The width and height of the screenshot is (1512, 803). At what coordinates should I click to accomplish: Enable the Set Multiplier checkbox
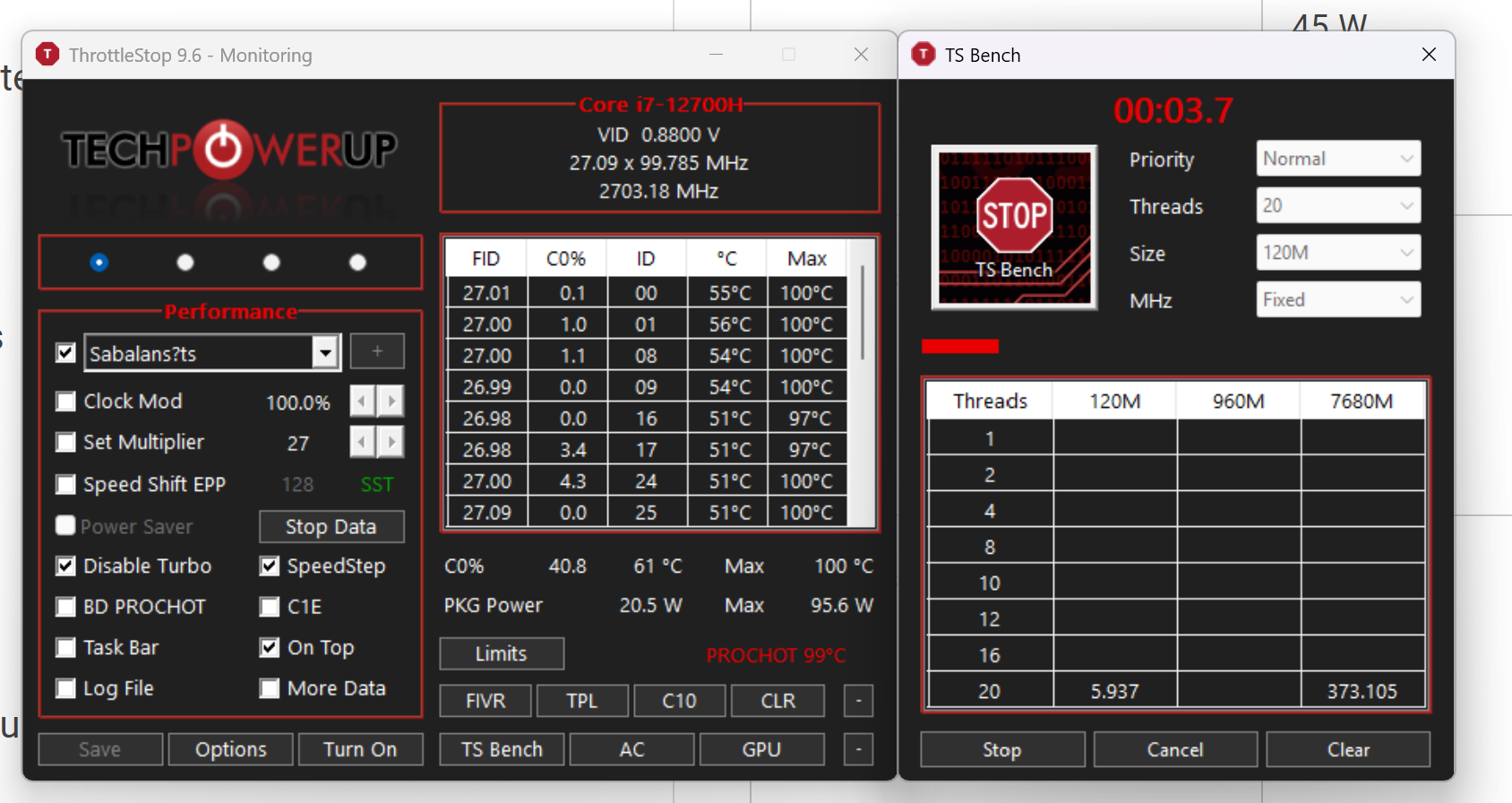65,442
